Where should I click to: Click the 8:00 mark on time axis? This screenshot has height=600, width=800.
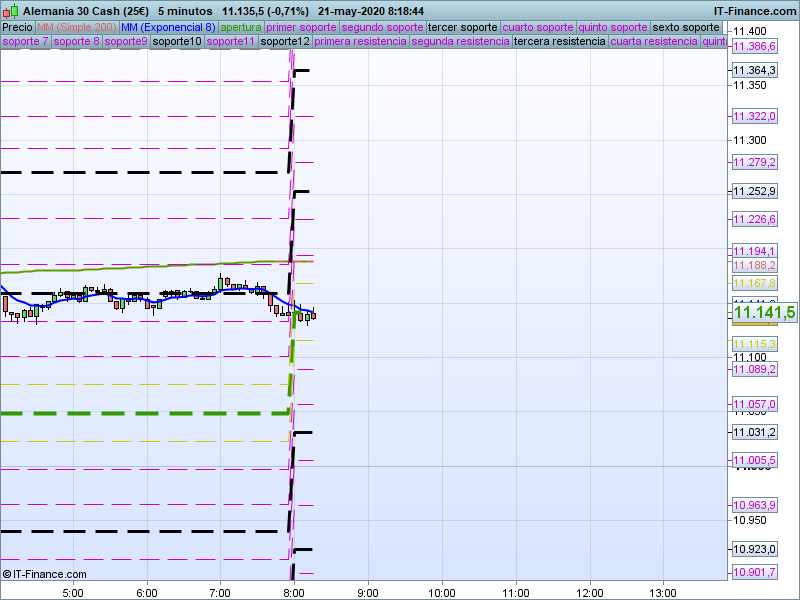pyautogui.click(x=294, y=591)
